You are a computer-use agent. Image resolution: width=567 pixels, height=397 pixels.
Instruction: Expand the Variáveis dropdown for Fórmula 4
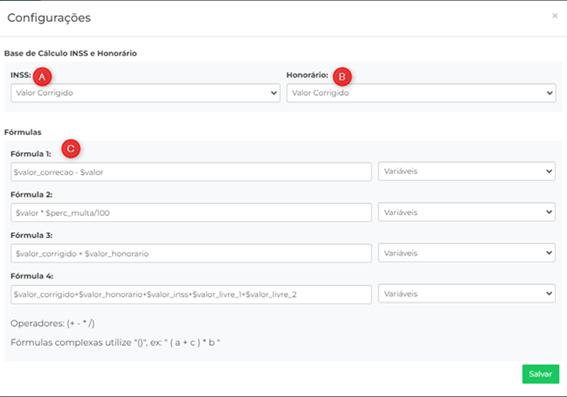point(466,294)
